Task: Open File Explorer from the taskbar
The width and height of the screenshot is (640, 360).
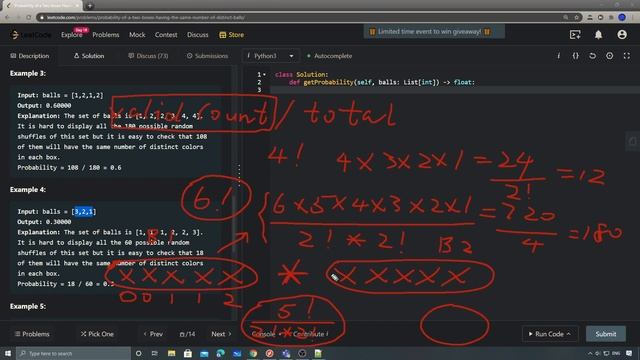Action: 171,353
